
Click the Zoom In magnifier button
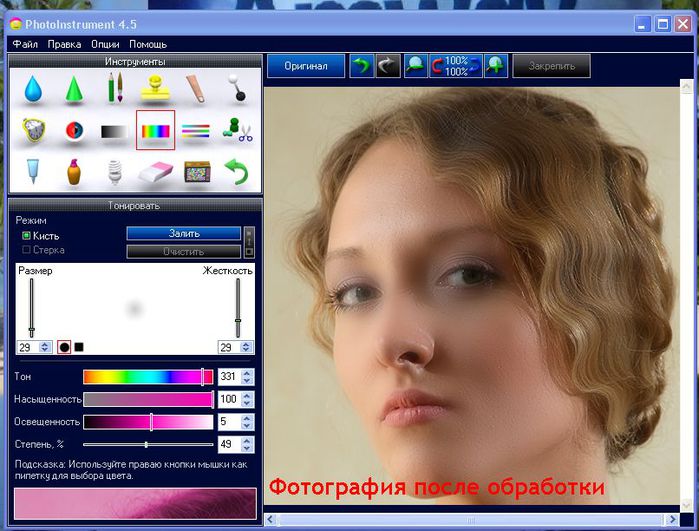tap(496, 66)
